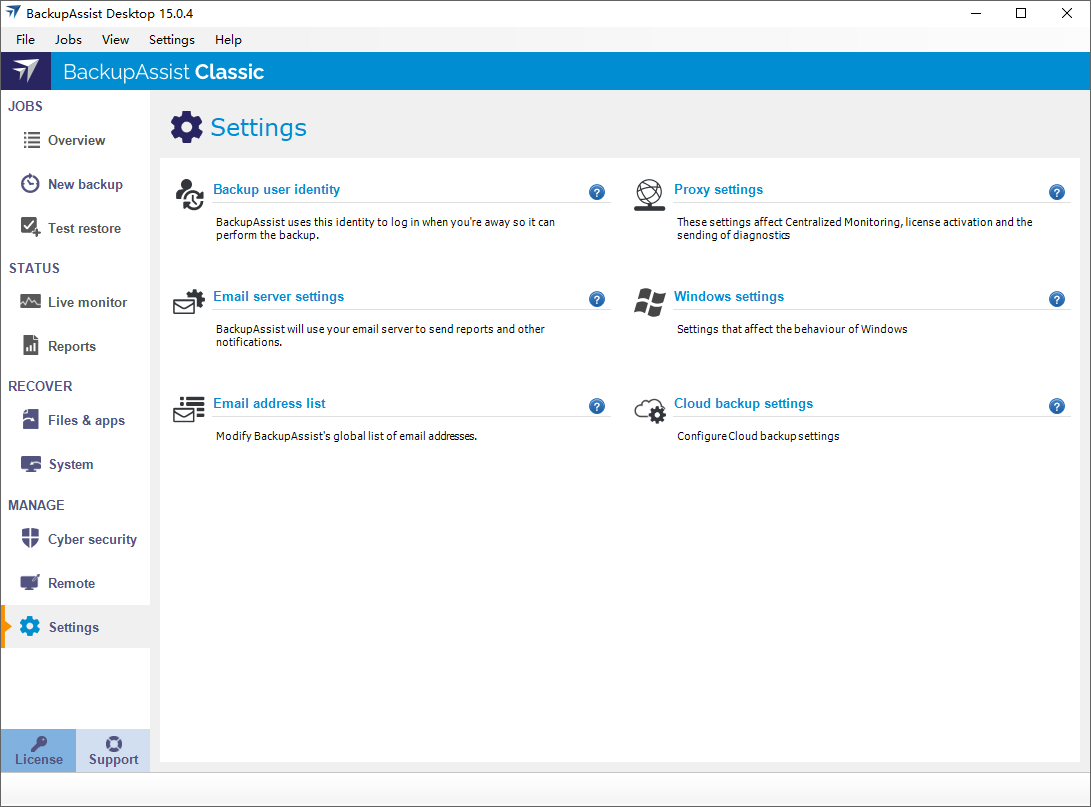Open help for Proxy settings
Viewport: 1091px width, 807px height.
point(1057,192)
